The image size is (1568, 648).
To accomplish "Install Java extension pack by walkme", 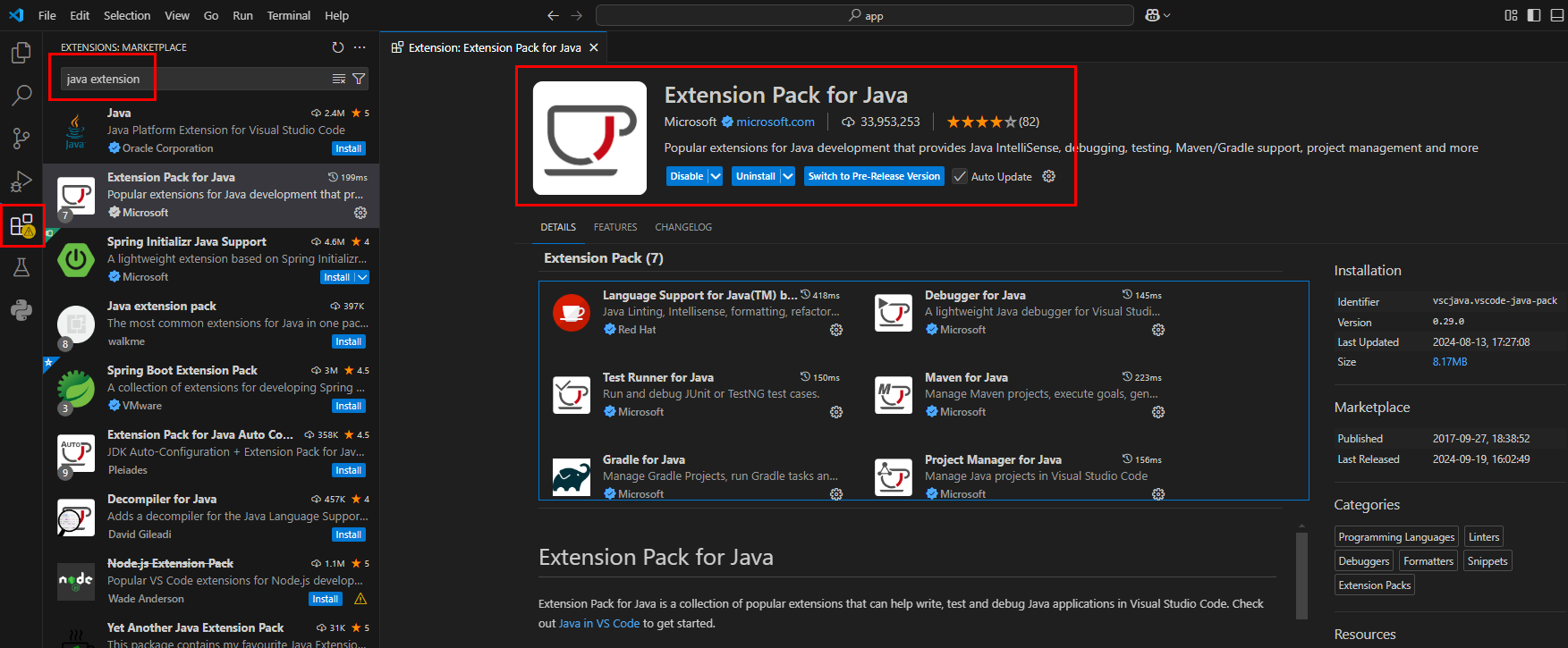I will point(349,341).
